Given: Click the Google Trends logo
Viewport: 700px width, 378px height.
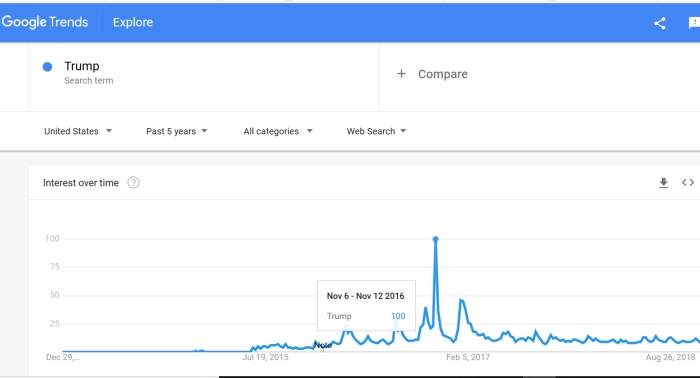Looking at the screenshot, I should 45,22.
